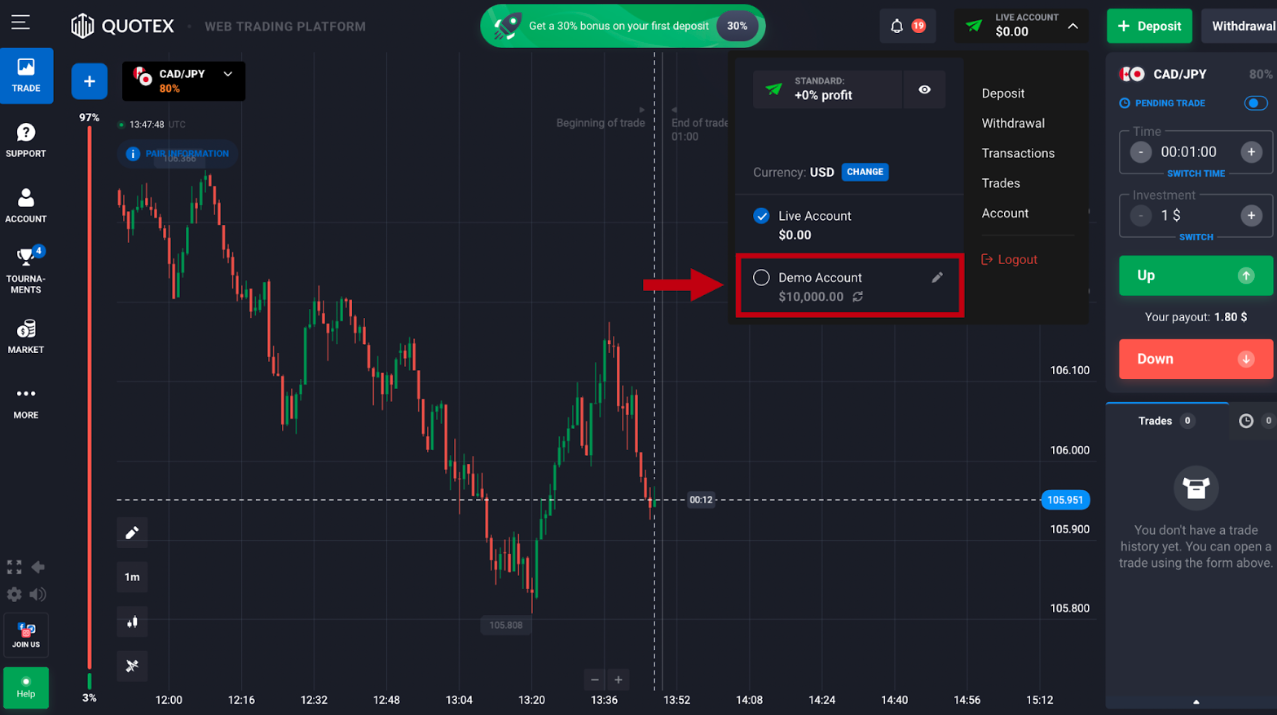The image size is (1277, 715).
Task: Open the settings gear icon
Action: 14,594
